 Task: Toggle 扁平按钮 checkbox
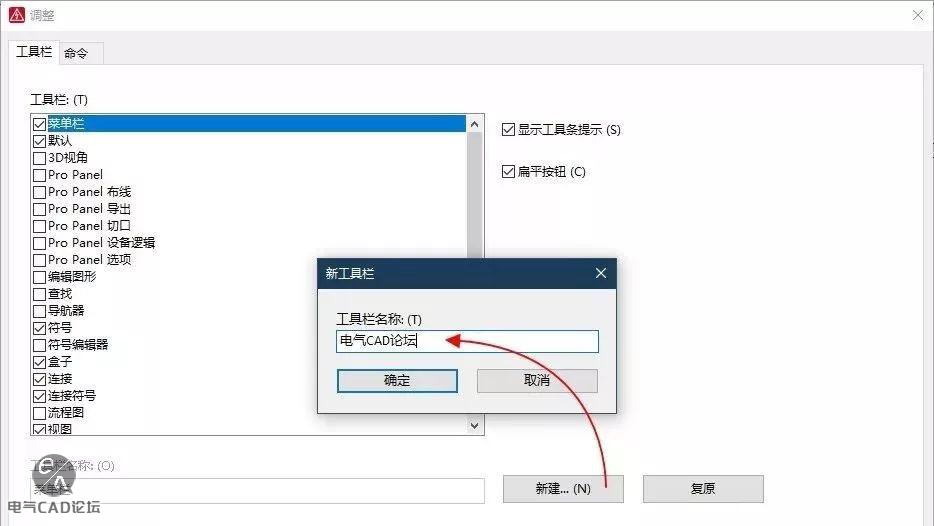(x=509, y=171)
